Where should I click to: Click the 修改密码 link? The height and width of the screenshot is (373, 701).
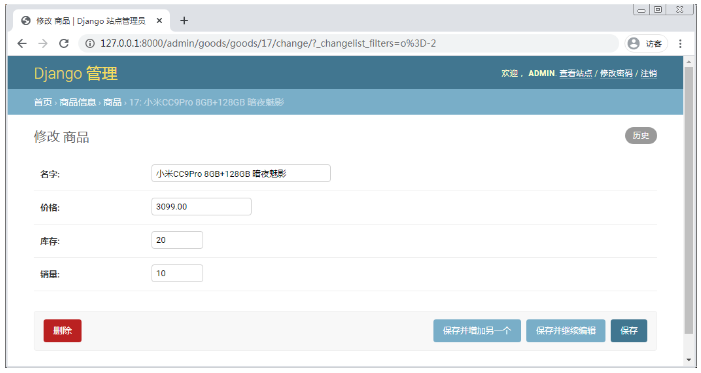click(616, 73)
